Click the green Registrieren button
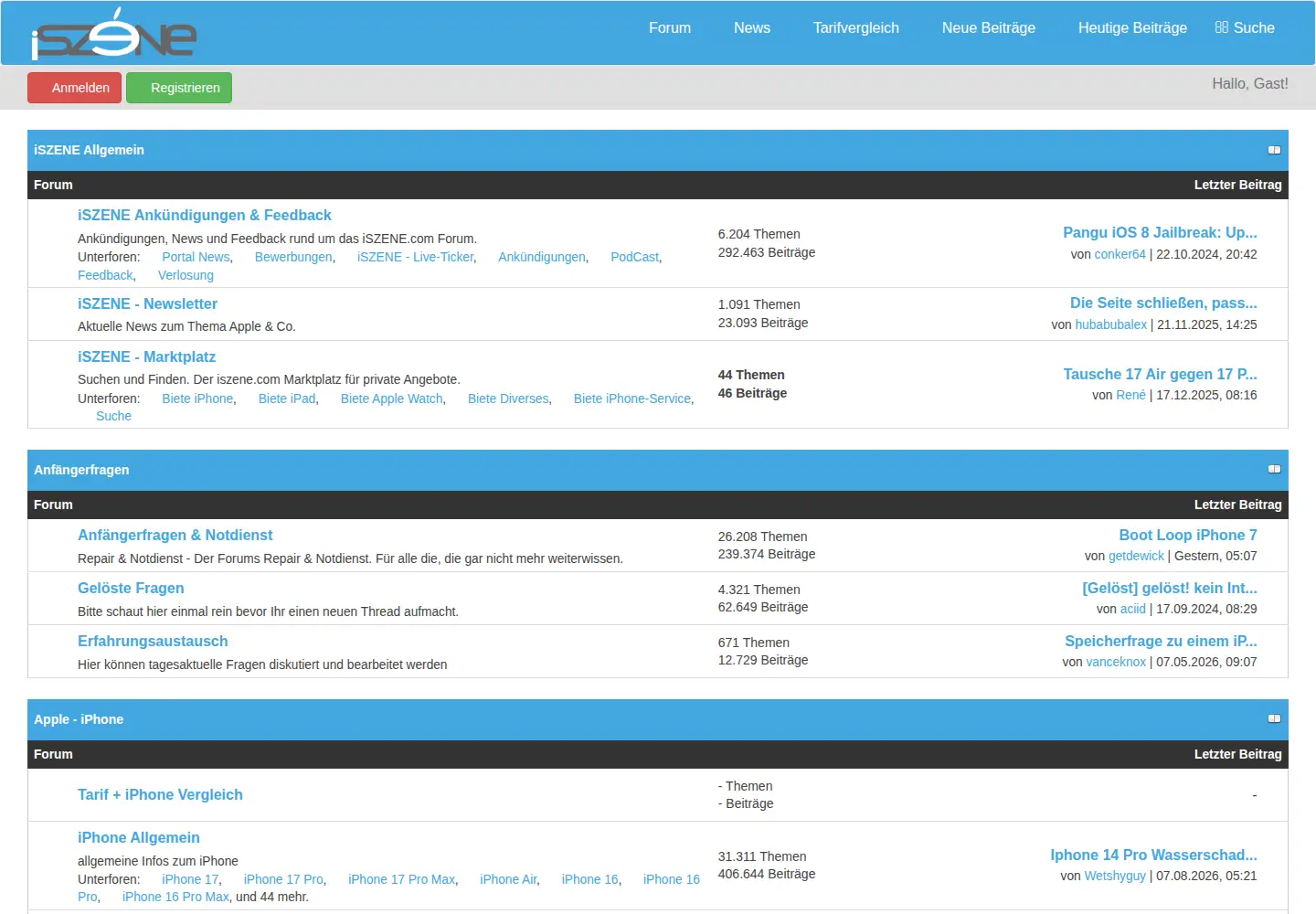 point(179,88)
